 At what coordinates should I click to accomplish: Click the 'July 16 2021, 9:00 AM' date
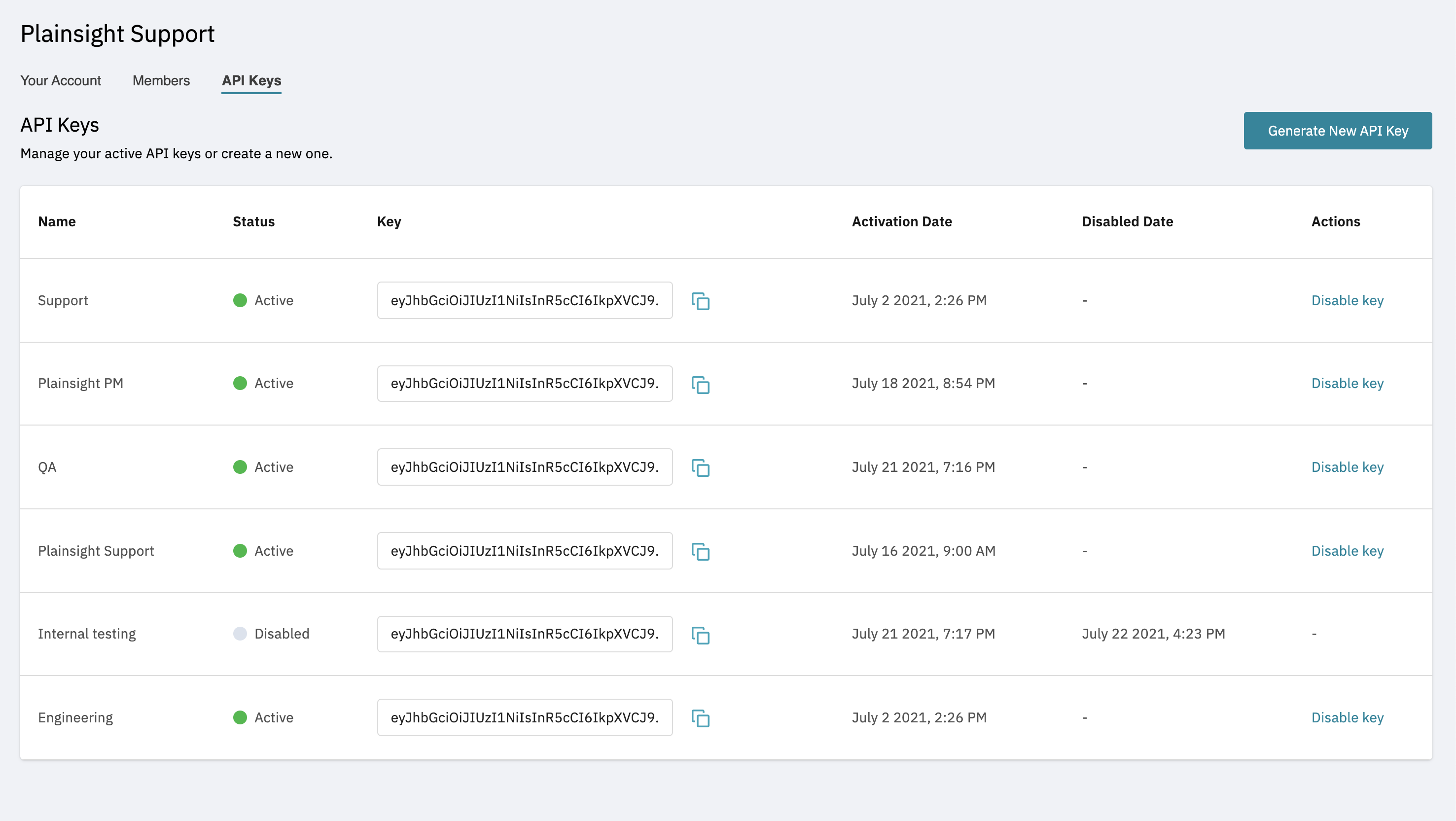click(x=923, y=551)
